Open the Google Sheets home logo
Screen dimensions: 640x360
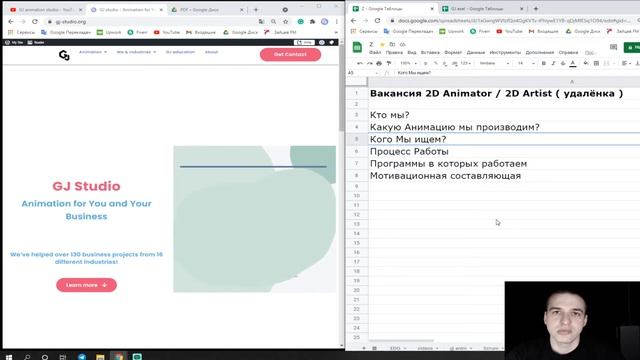point(357,48)
